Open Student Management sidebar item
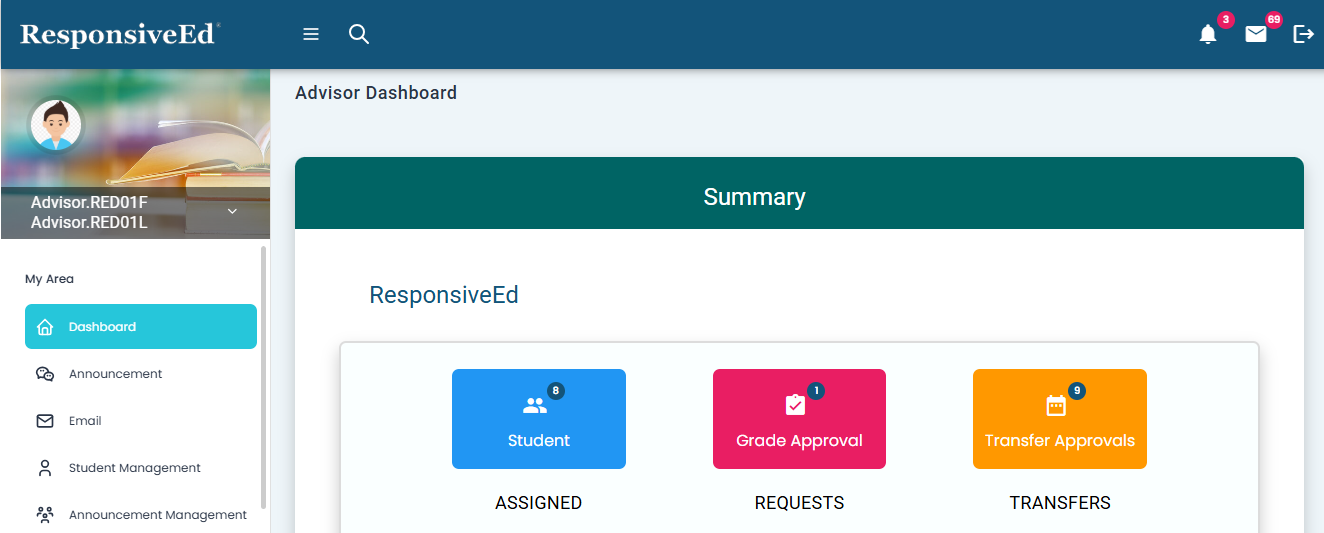Viewport: 1324px width, 533px height. 134,468
